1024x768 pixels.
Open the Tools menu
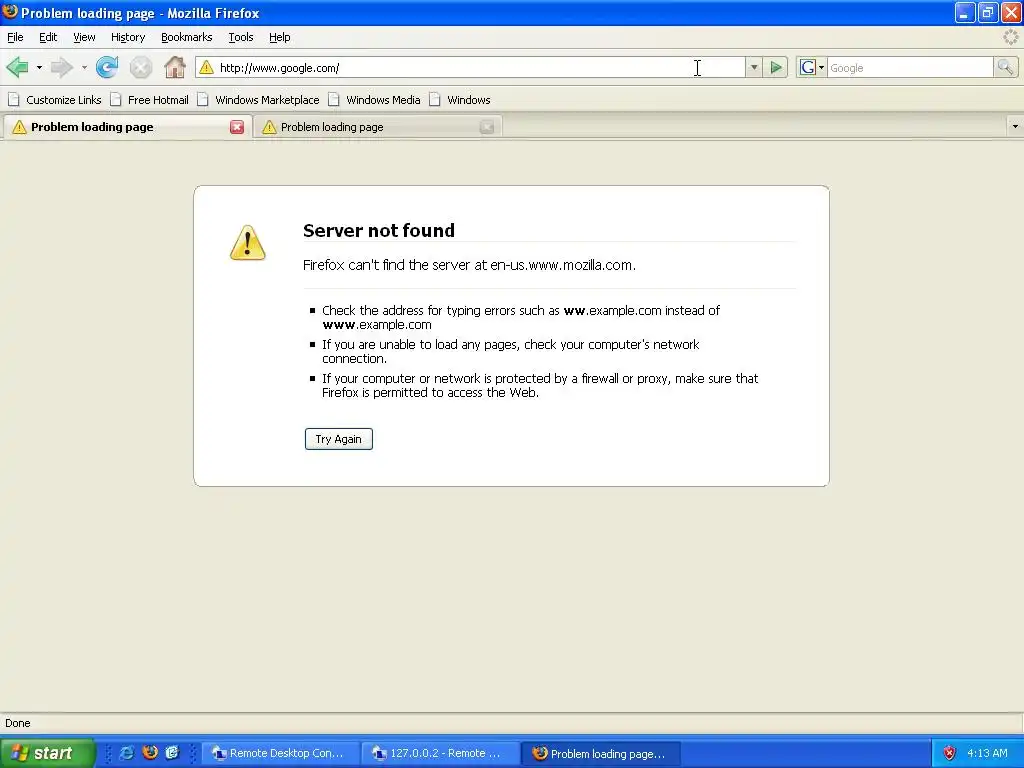point(240,37)
